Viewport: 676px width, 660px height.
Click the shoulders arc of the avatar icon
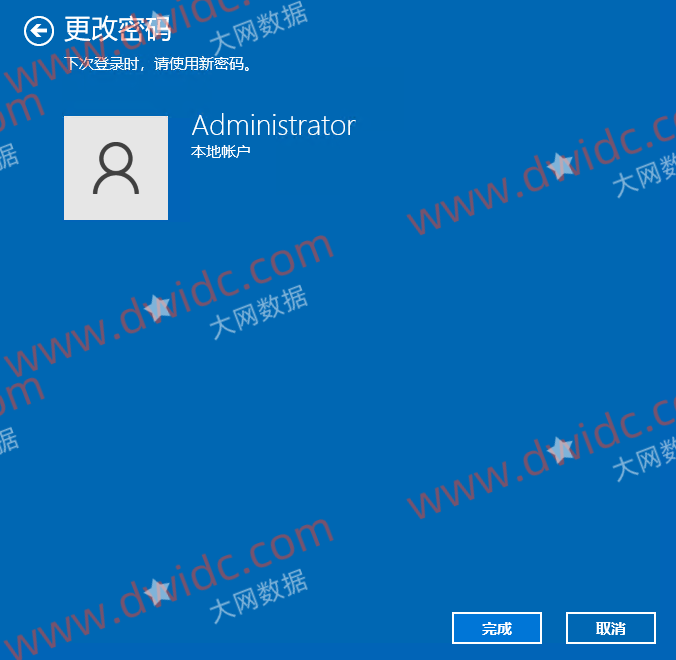click(116, 183)
